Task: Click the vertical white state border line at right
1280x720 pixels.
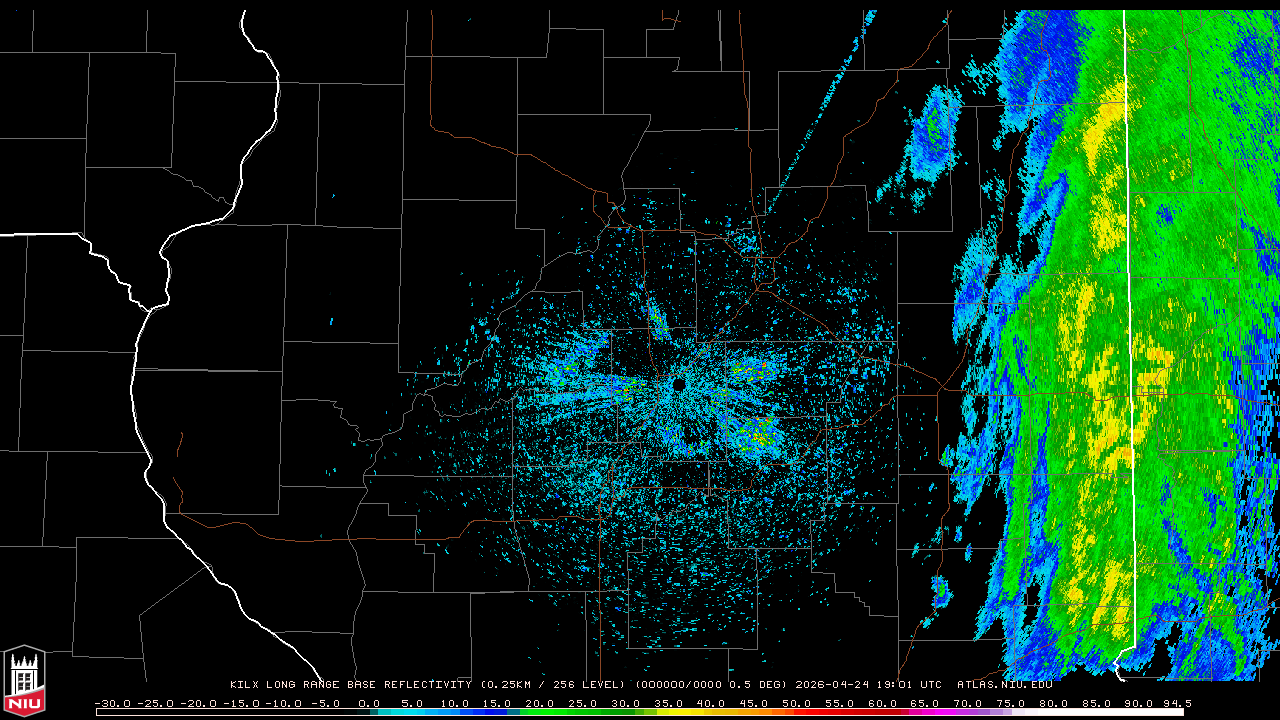Action: [x=1127, y=300]
